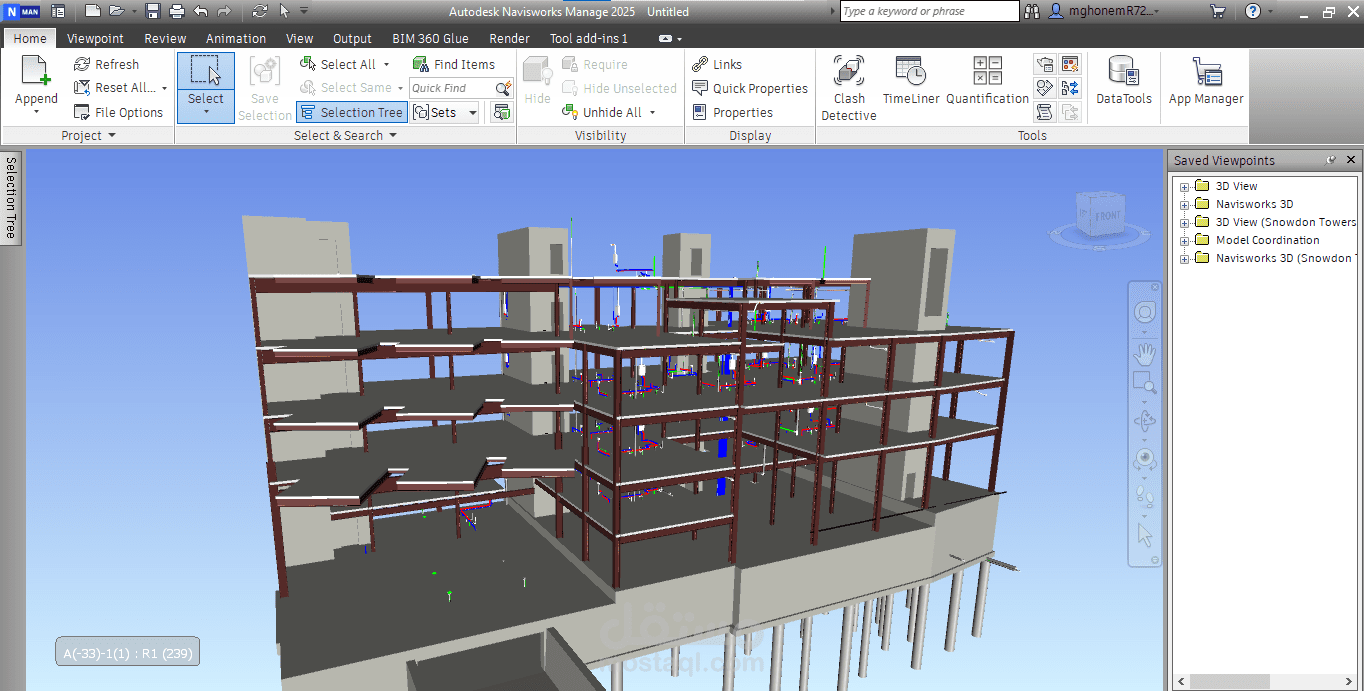Open the TimeLiner tool
This screenshot has width=1364, height=691.
click(x=911, y=81)
